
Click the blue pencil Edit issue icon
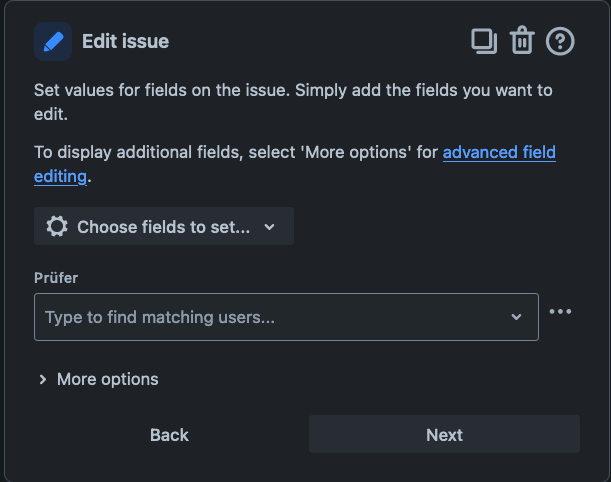click(53, 42)
